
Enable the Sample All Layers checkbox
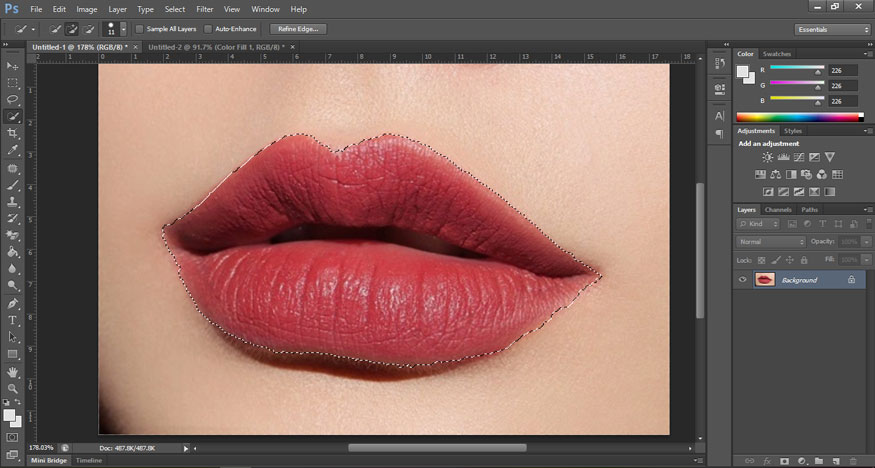139,29
